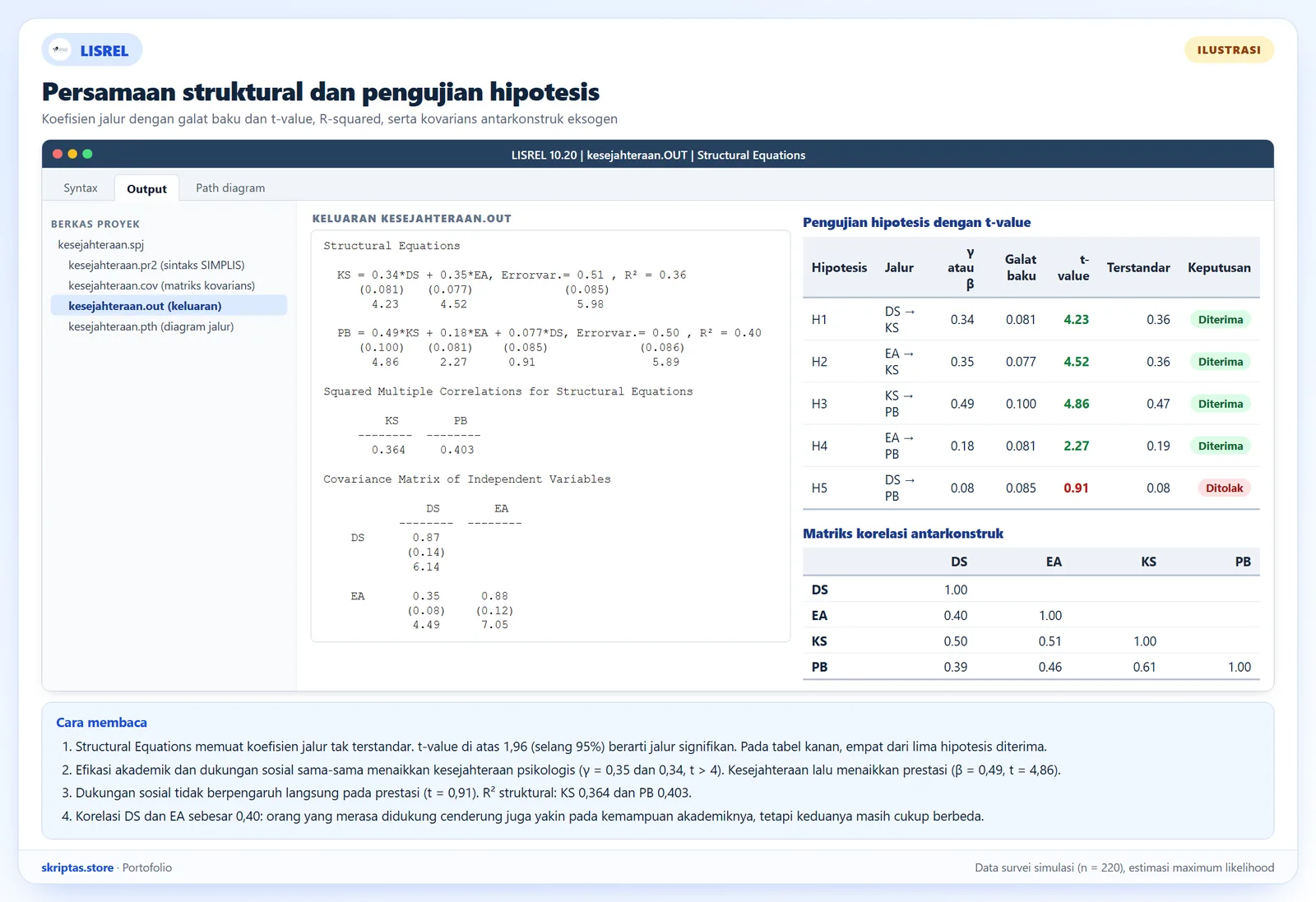Click the yellow window minimize dot
Viewport: 1316px width, 902px height.
coord(72,154)
